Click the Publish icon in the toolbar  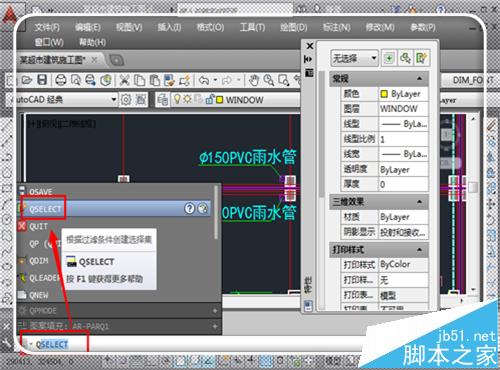click(x=90, y=80)
